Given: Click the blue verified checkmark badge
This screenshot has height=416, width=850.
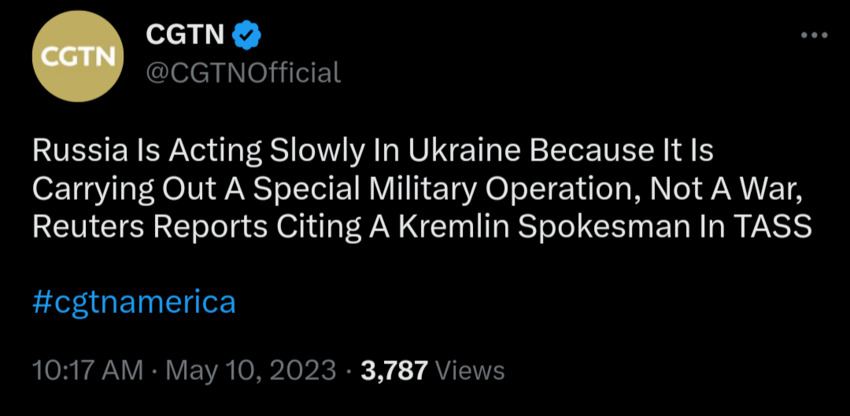Looking at the screenshot, I should pyautogui.click(x=247, y=36).
